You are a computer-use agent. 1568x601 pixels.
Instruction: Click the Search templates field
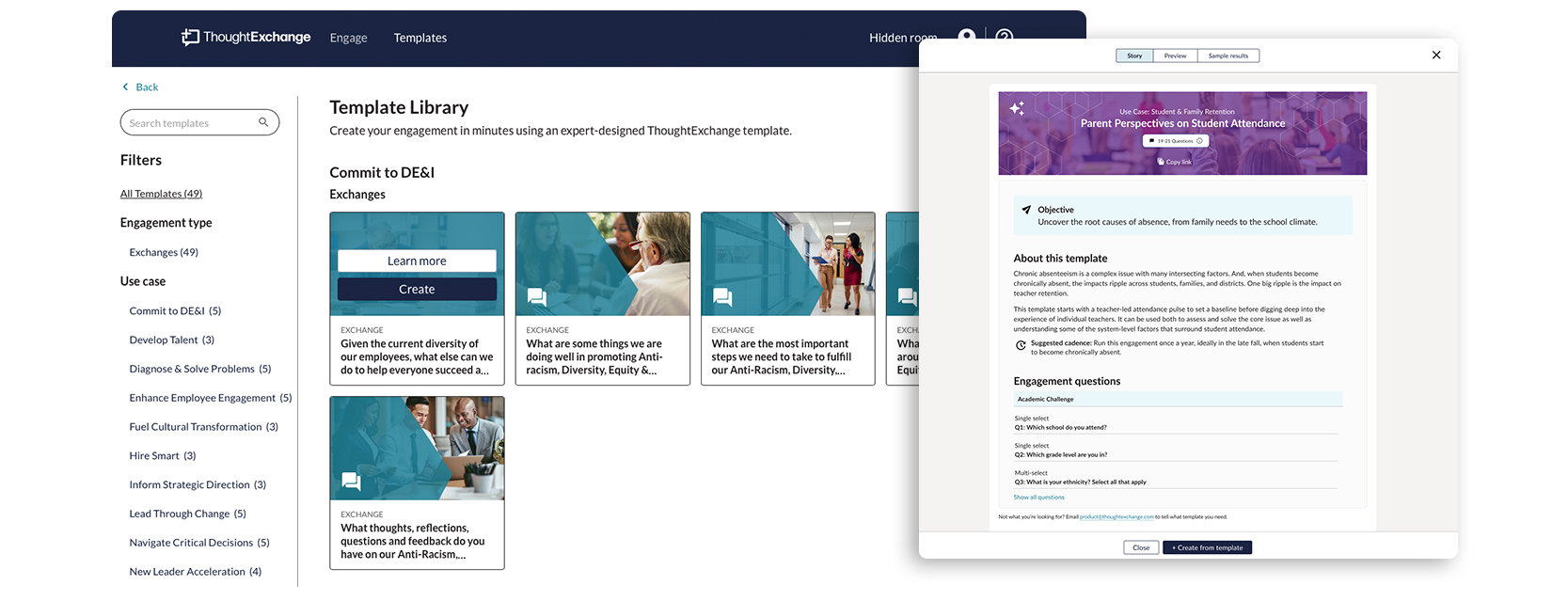click(x=199, y=122)
